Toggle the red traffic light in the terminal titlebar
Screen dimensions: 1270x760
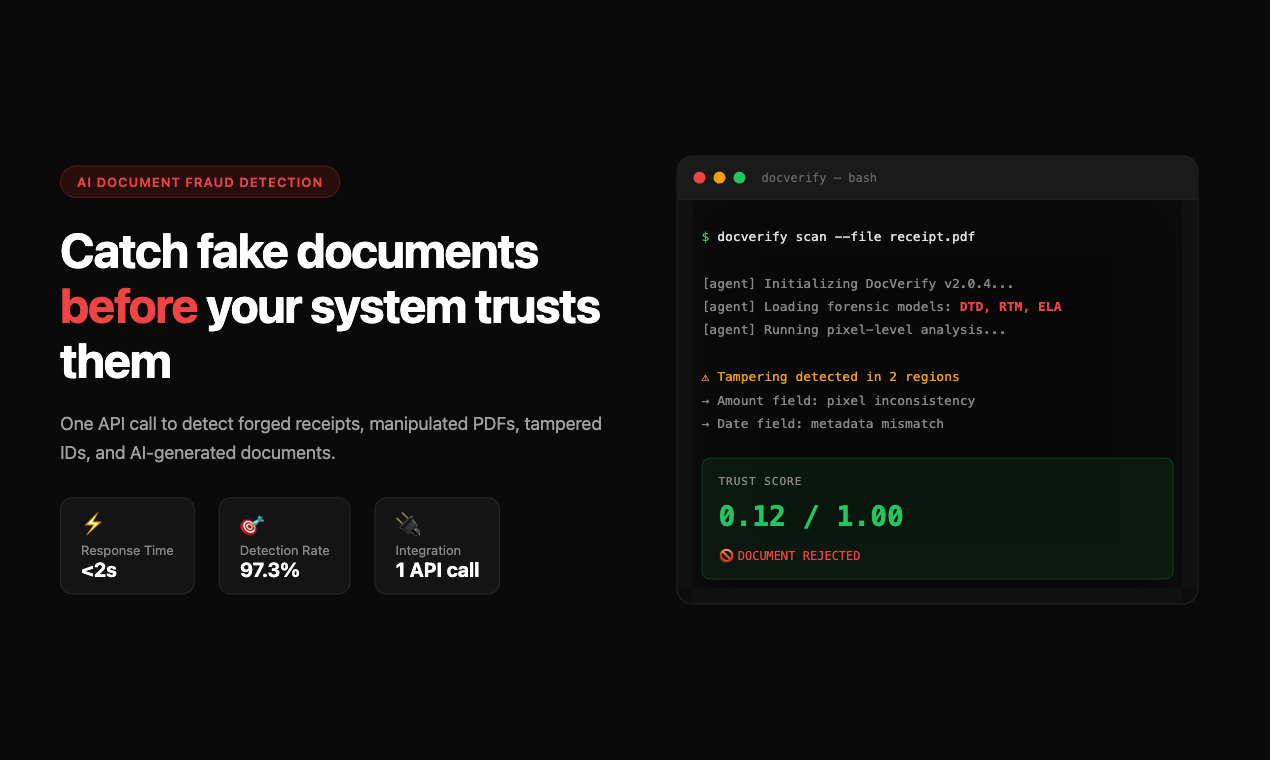click(x=699, y=177)
